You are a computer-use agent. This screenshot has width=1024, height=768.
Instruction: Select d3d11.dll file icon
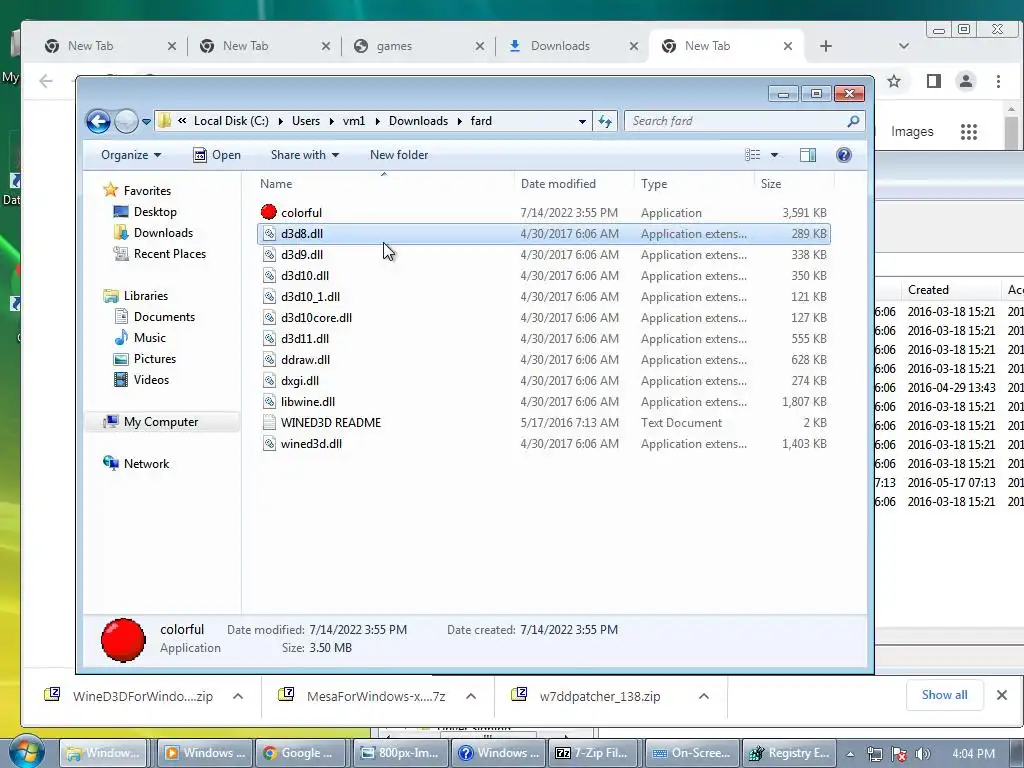[x=269, y=338]
